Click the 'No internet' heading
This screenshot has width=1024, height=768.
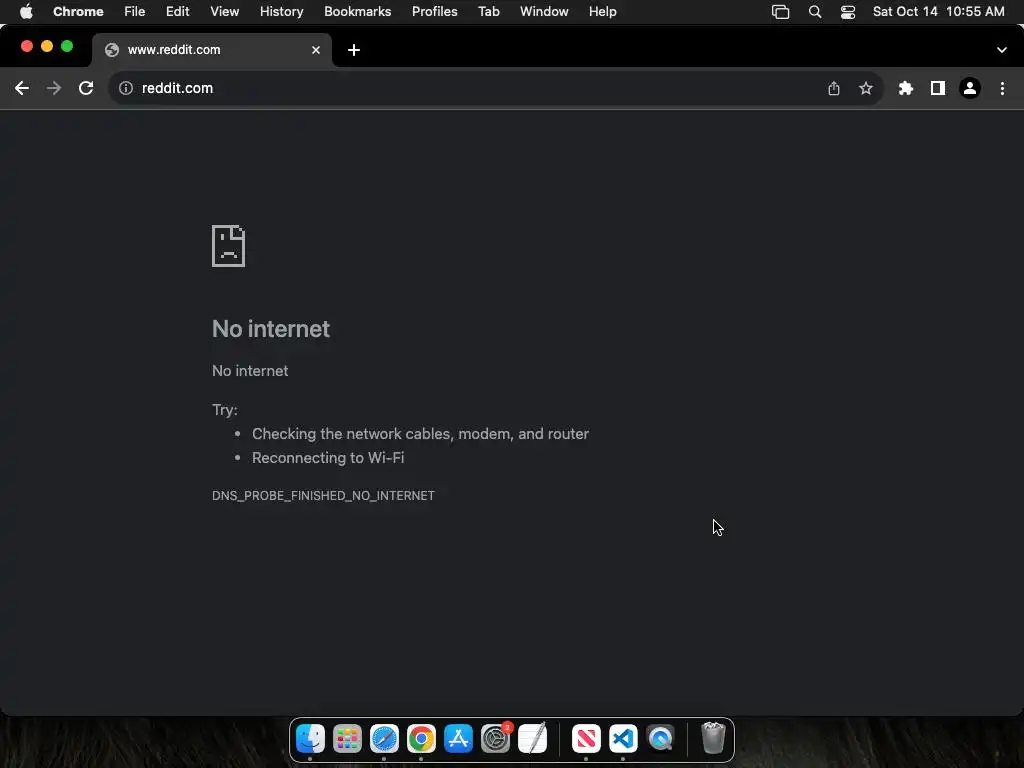pyautogui.click(x=271, y=328)
